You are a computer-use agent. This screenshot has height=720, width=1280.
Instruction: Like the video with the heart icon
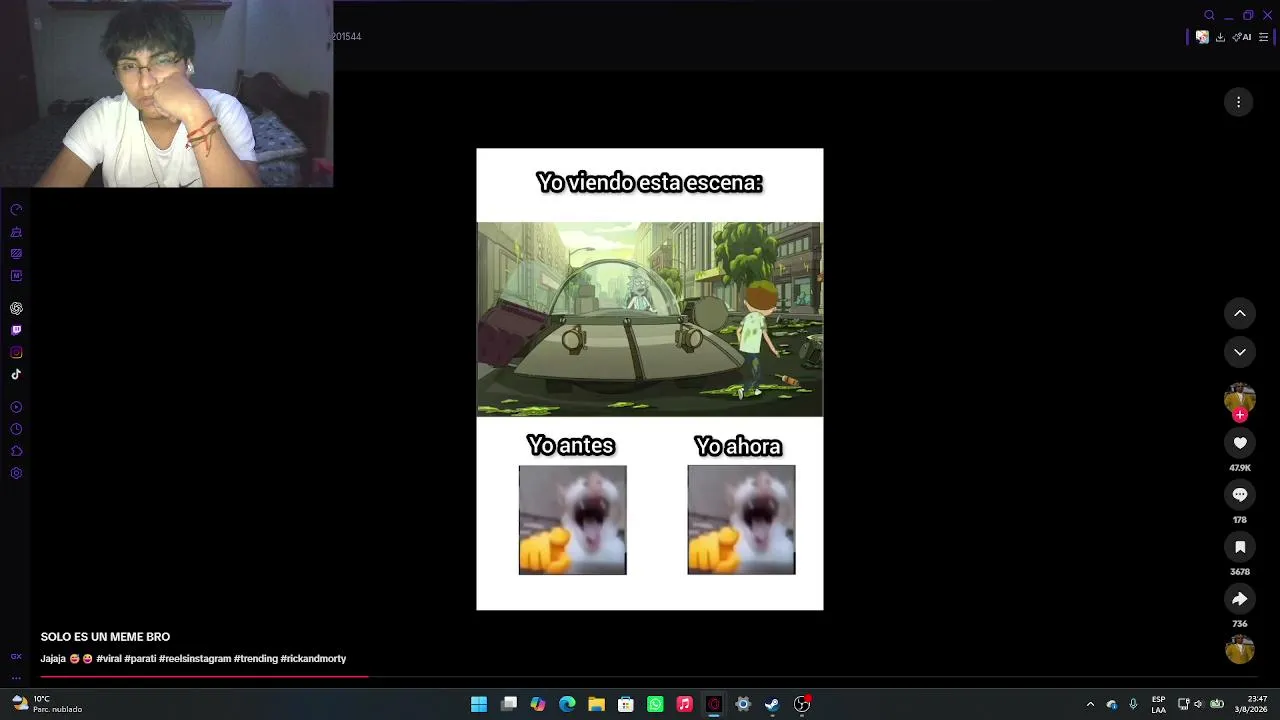(1240, 443)
